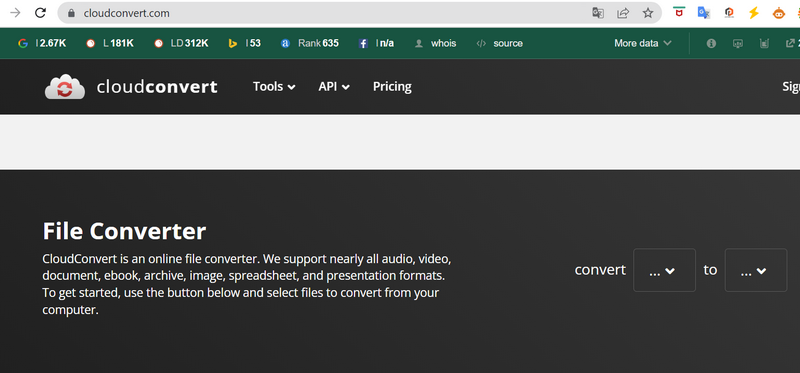Open the convert source format dropdown
Screen dimensions: 800x373
tap(664, 270)
